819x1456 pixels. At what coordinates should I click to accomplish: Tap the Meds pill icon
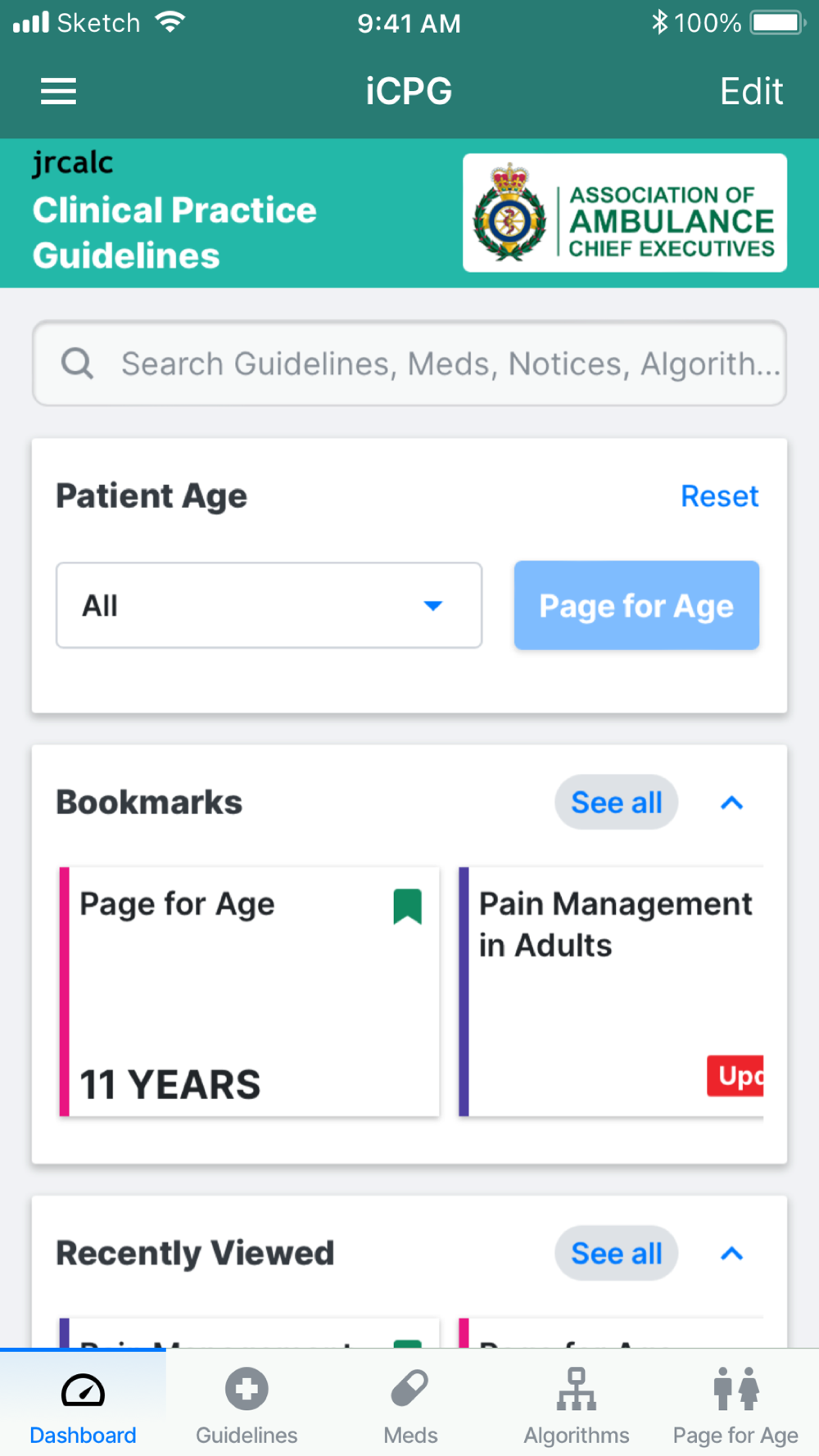pyautogui.click(x=409, y=1389)
